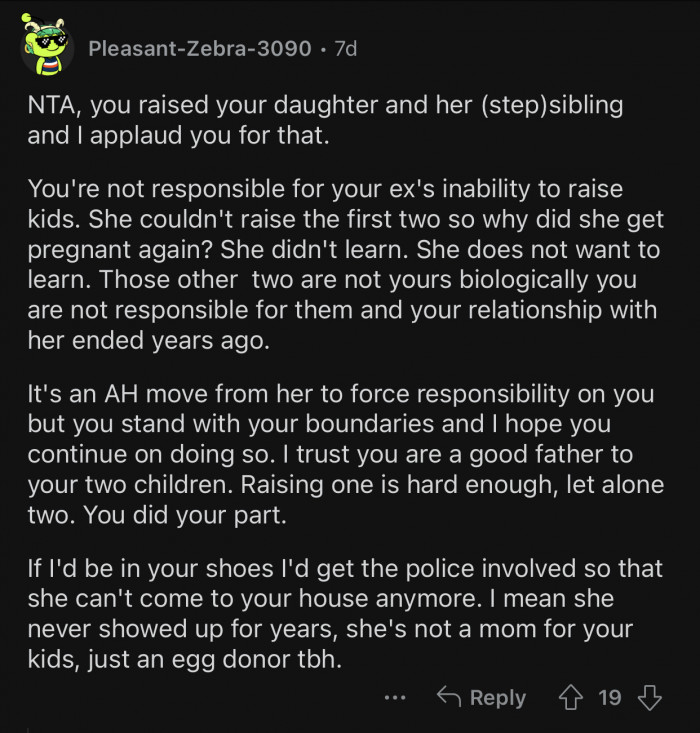Click the paragraph beginning You're not responsible
This screenshot has width=700, height=733.
346,265
